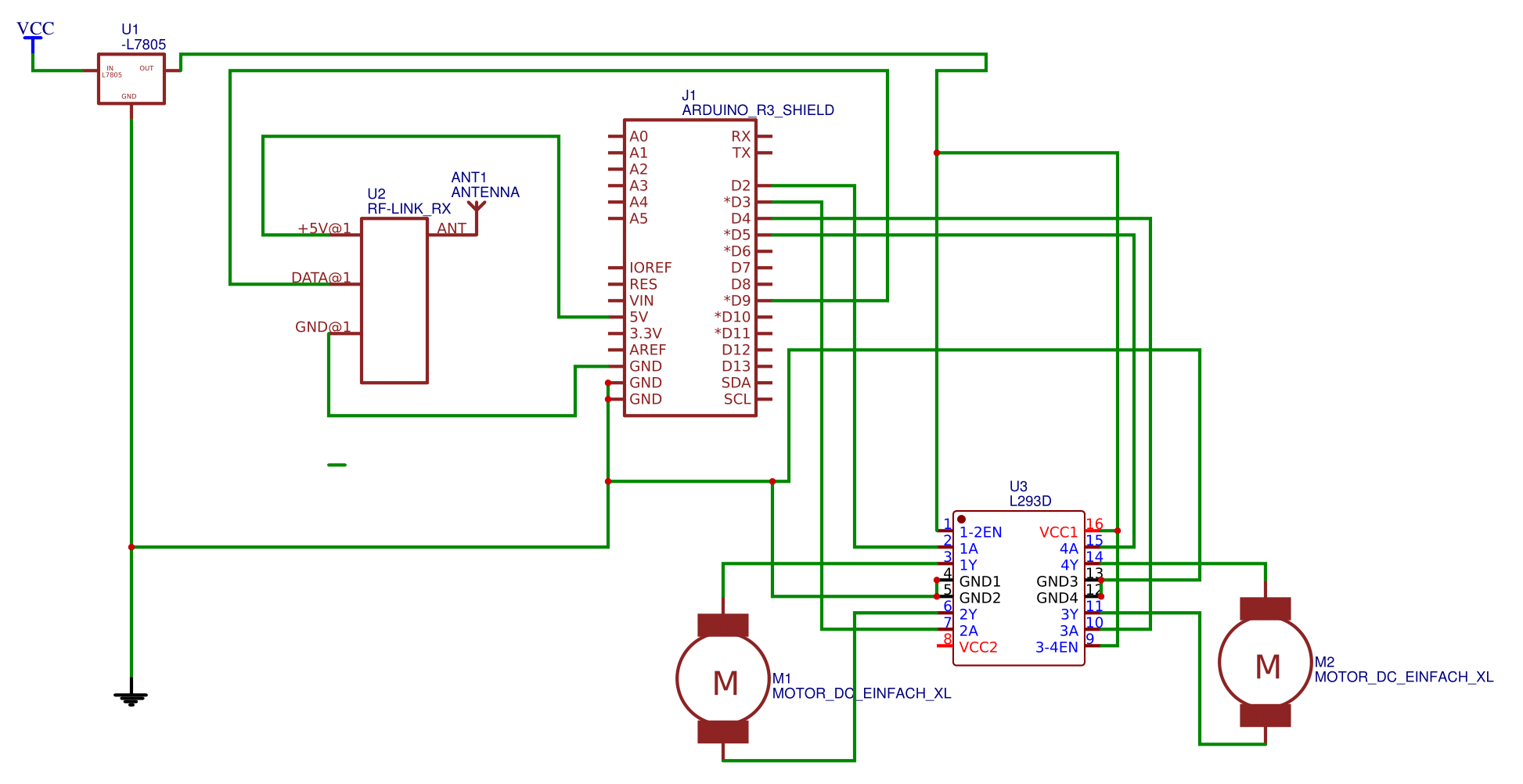This screenshot has width=1523, height=784.
Task: Select the M1 motor symbol
Action: [x=723, y=679]
